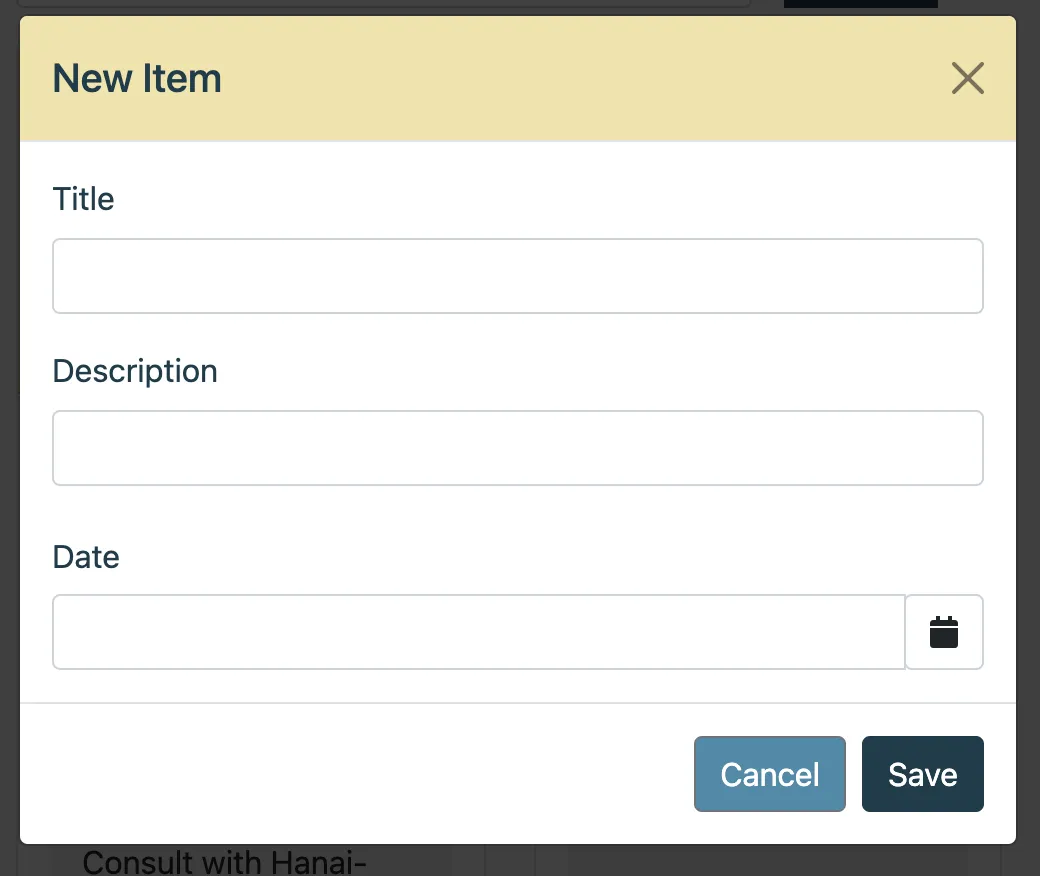
Task: Click the Date field label
Action: (85, 557)
